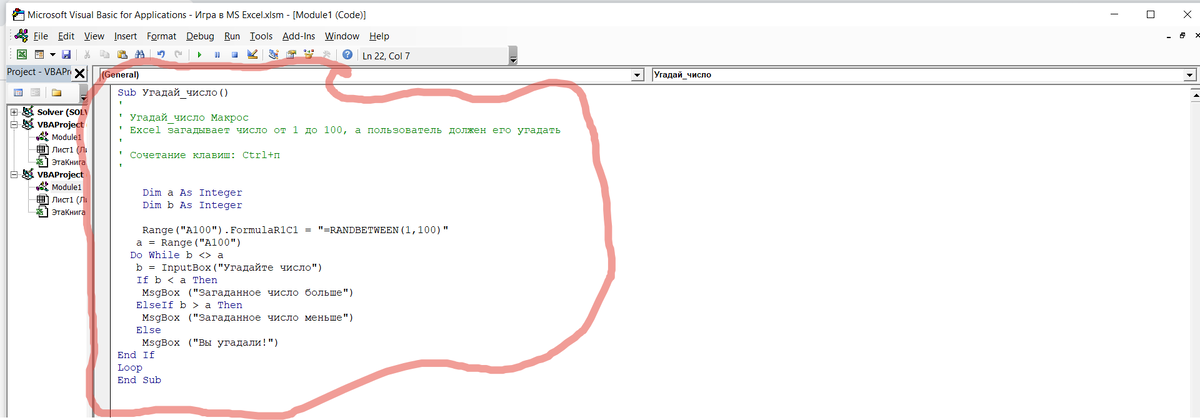Open the Object Browser toolbar icon
Screen dimensions: 1200x420
[x=308, y=54]
